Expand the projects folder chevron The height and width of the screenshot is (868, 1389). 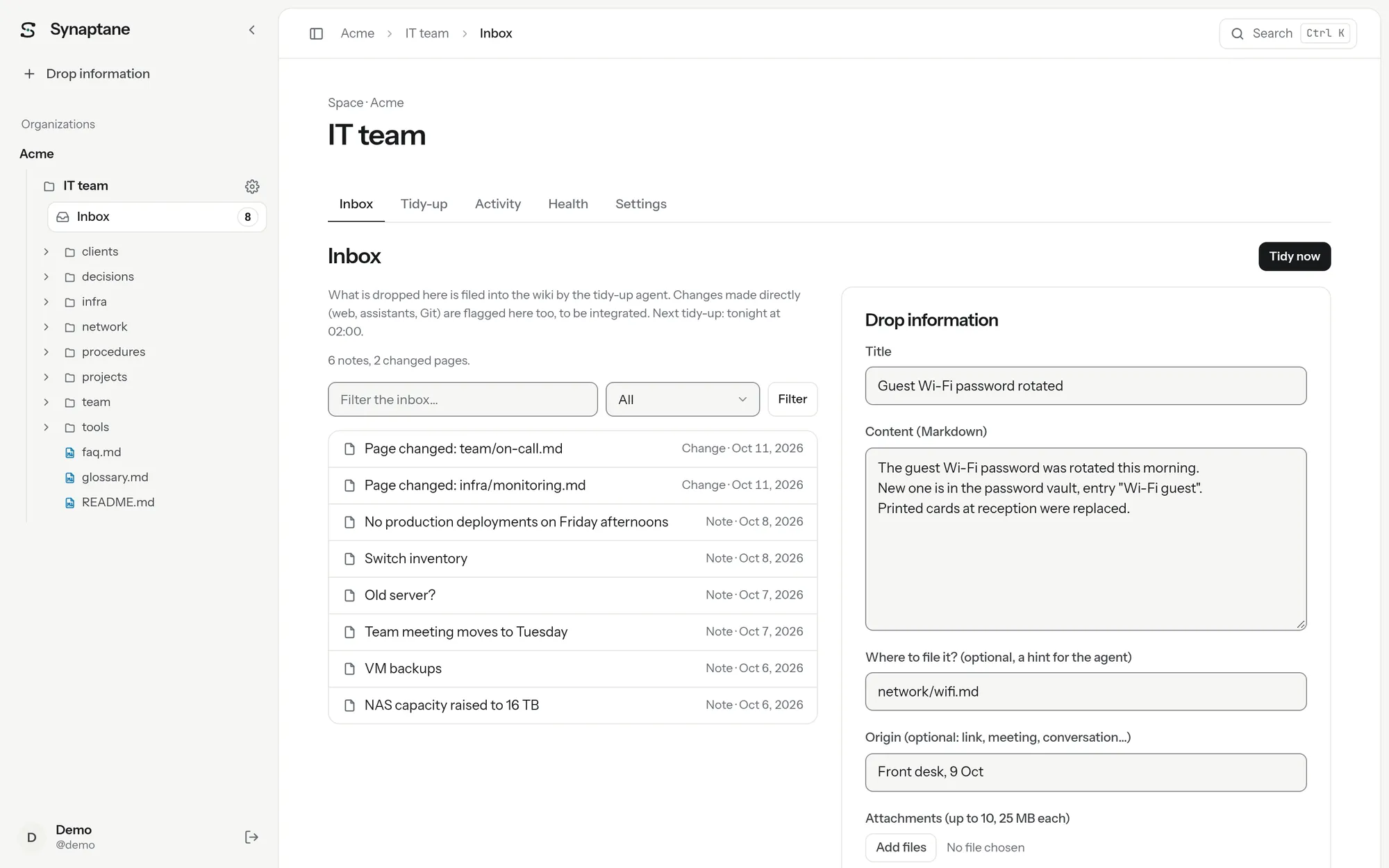(x=47, y=377)
